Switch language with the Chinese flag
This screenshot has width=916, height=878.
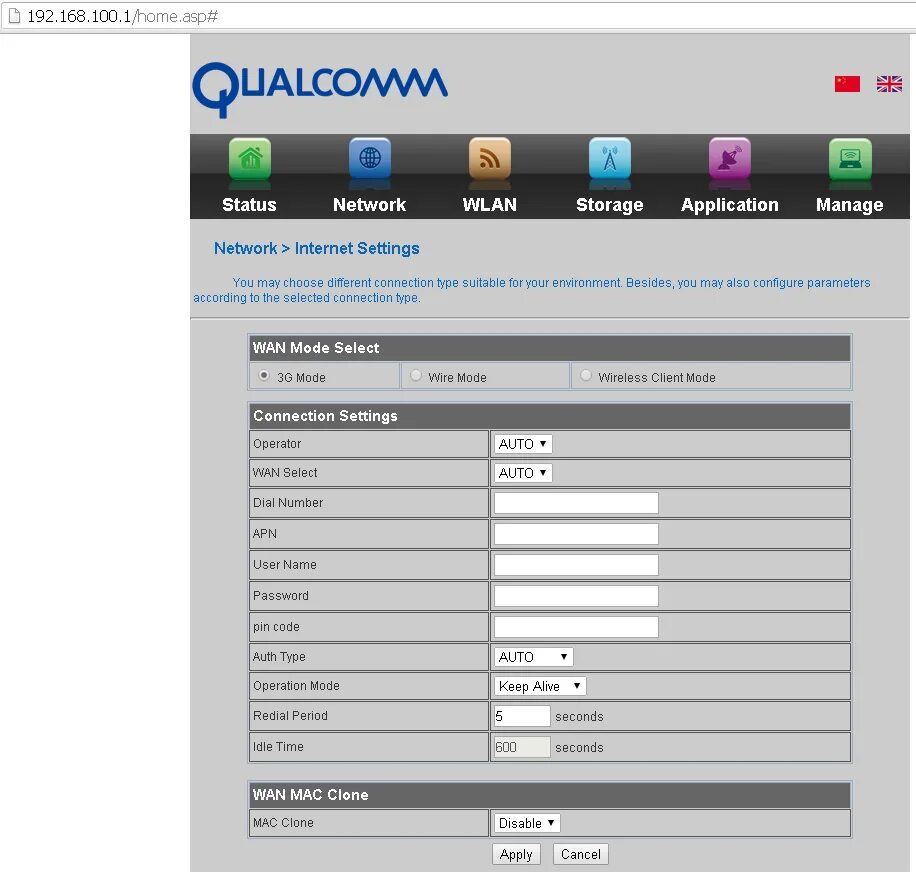coord(847,84)
